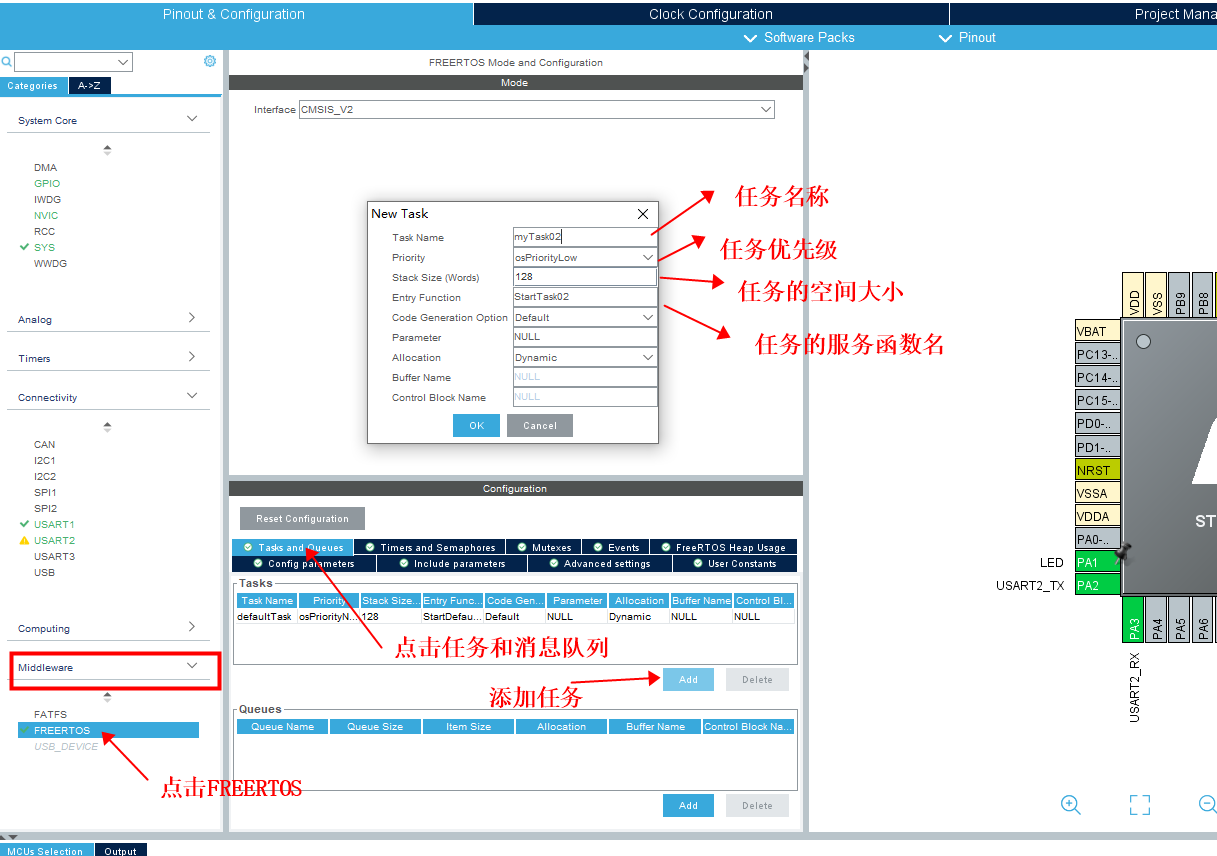Select the VBAT pin
Screen dimensions: 1217x856
point(1098,331)
